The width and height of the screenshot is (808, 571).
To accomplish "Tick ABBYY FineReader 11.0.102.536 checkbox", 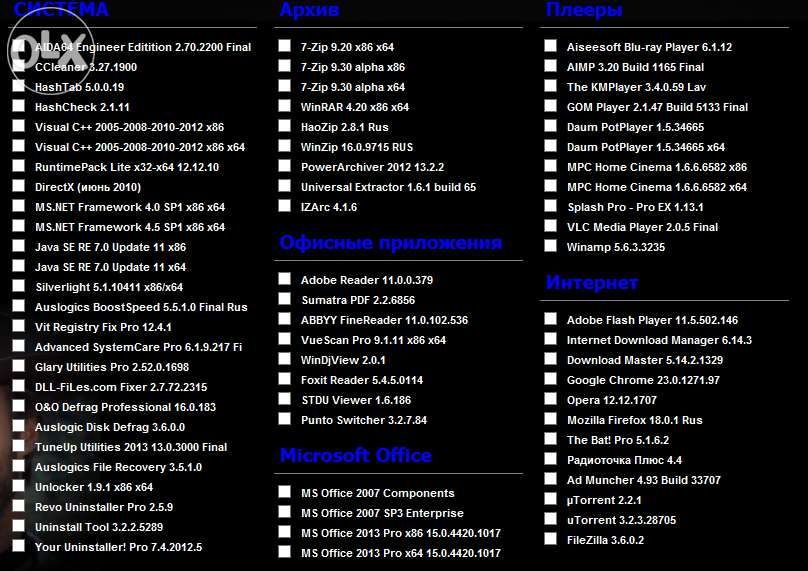I will click(x=284, y=319).
